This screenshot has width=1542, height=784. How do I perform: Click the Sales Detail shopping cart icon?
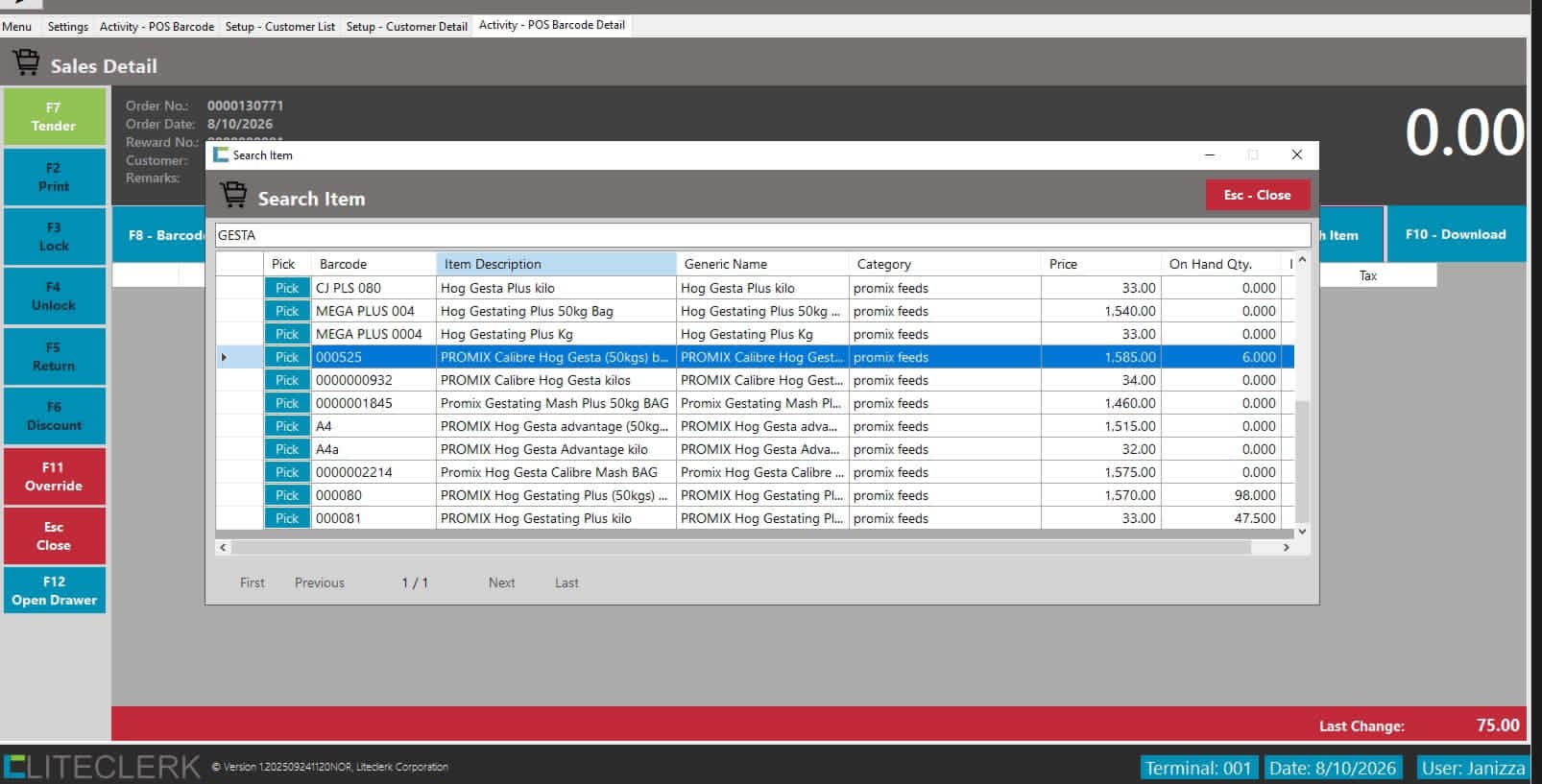click(26, 62)
